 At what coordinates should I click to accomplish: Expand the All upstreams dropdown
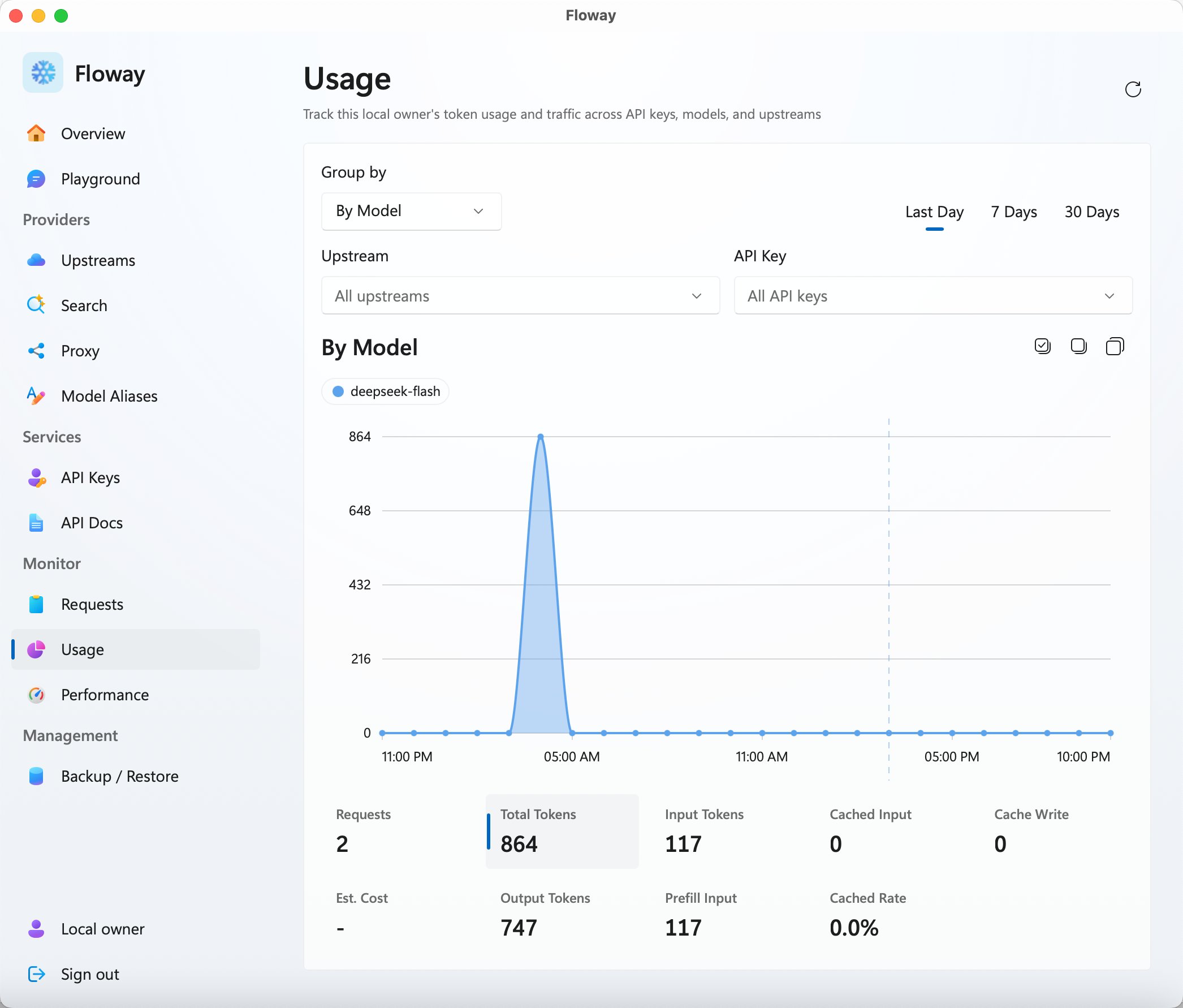(x=520, y=296)
